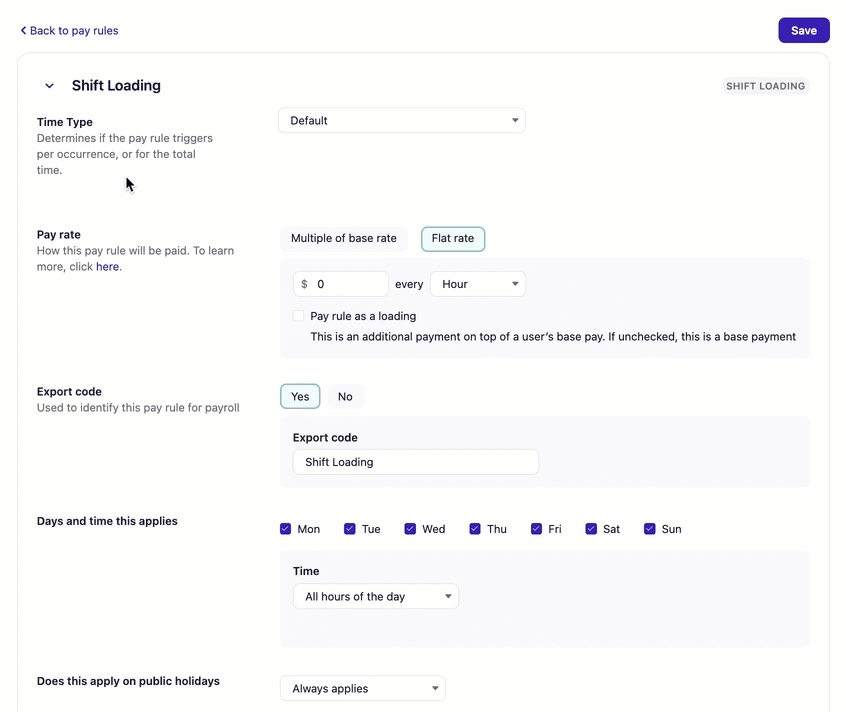Viewport: 846px width, 712px height.
Task: Click the Shift Loading heading
Action: (x=116, y=86)
